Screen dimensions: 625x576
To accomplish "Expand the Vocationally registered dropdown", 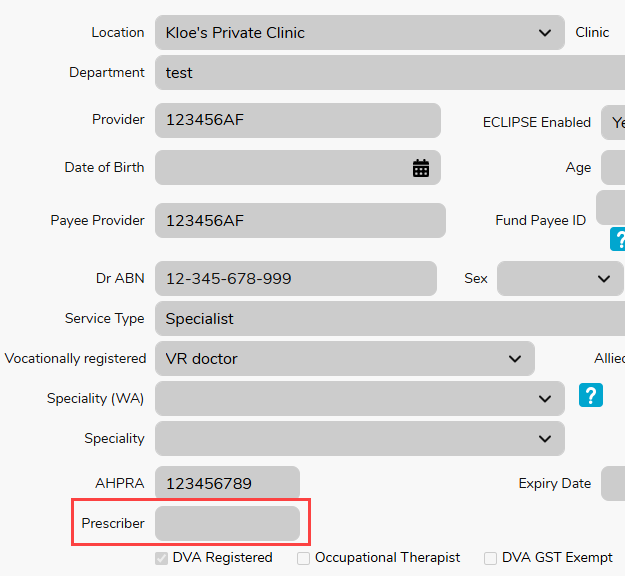I will pos(514,358).
